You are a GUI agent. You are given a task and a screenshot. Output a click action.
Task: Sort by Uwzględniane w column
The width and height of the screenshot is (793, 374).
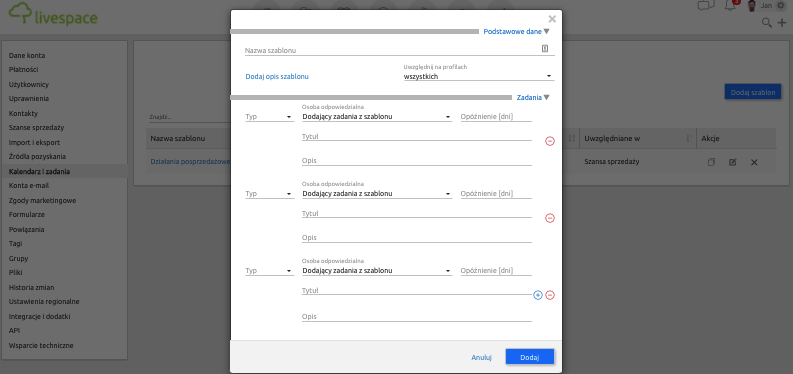point(637,138)
